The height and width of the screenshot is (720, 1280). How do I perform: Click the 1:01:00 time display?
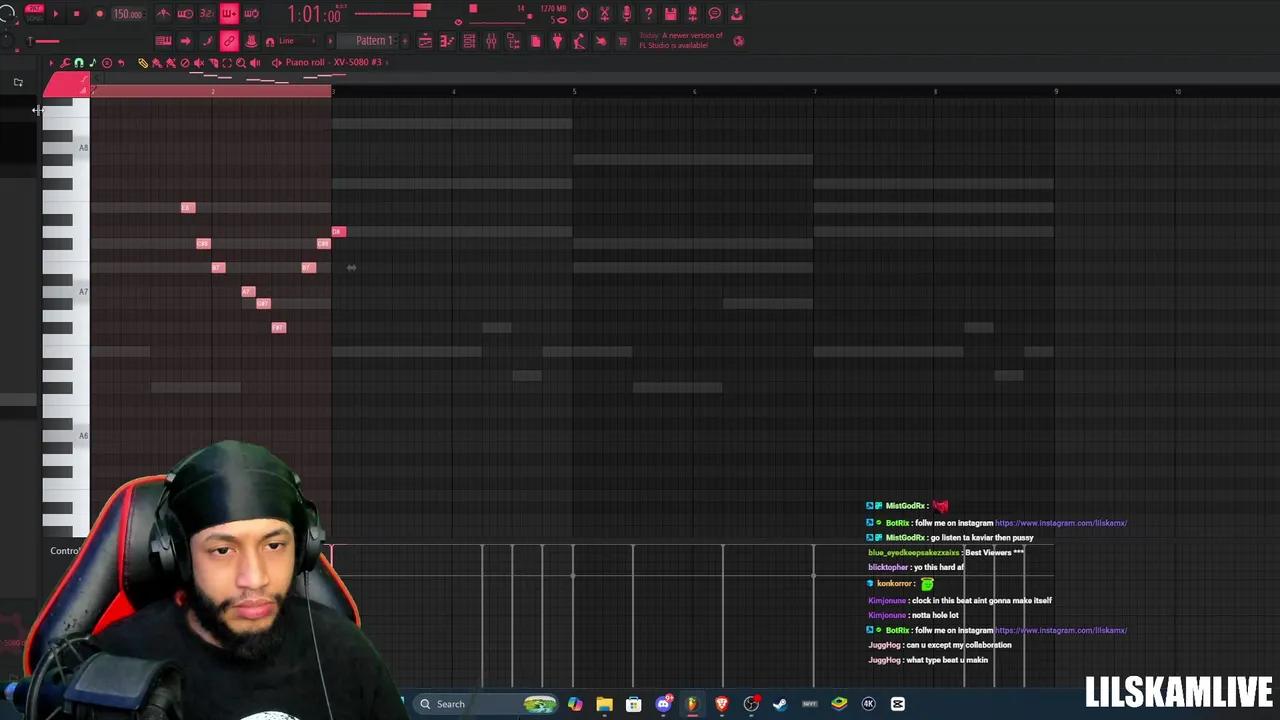tap(314, 14)
